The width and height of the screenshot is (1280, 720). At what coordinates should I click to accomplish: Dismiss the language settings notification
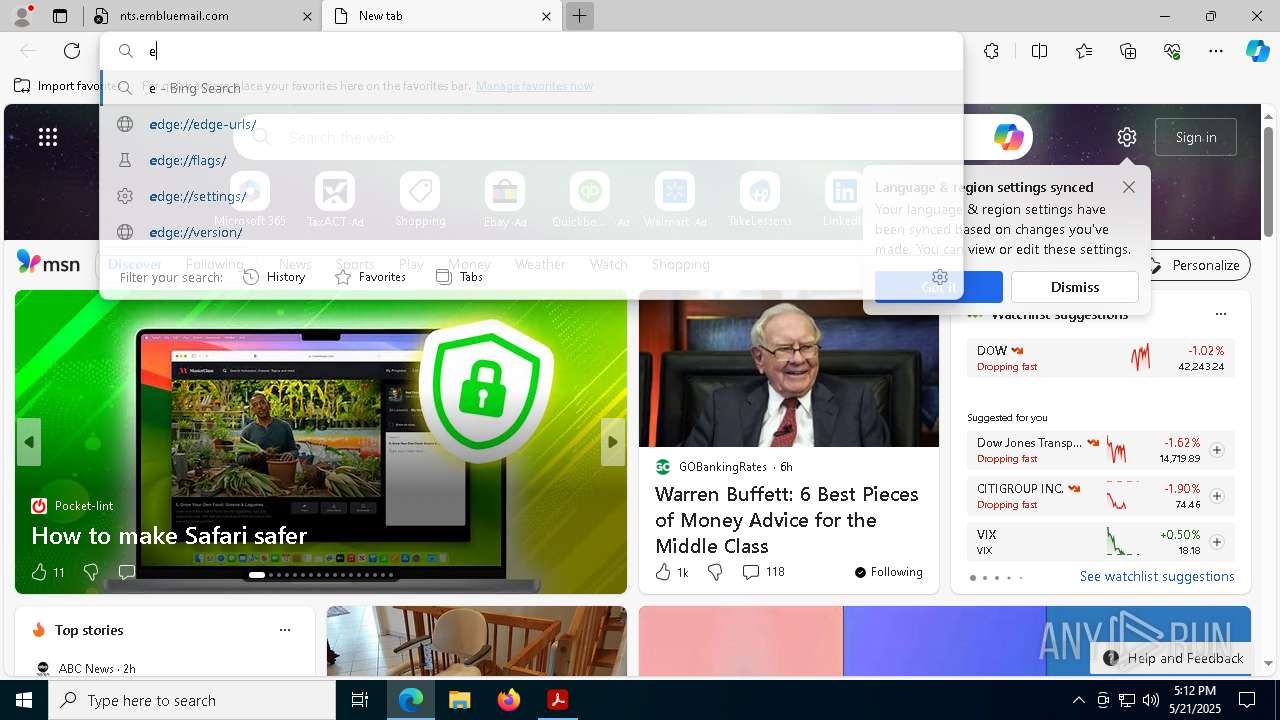click(1075, 287)
